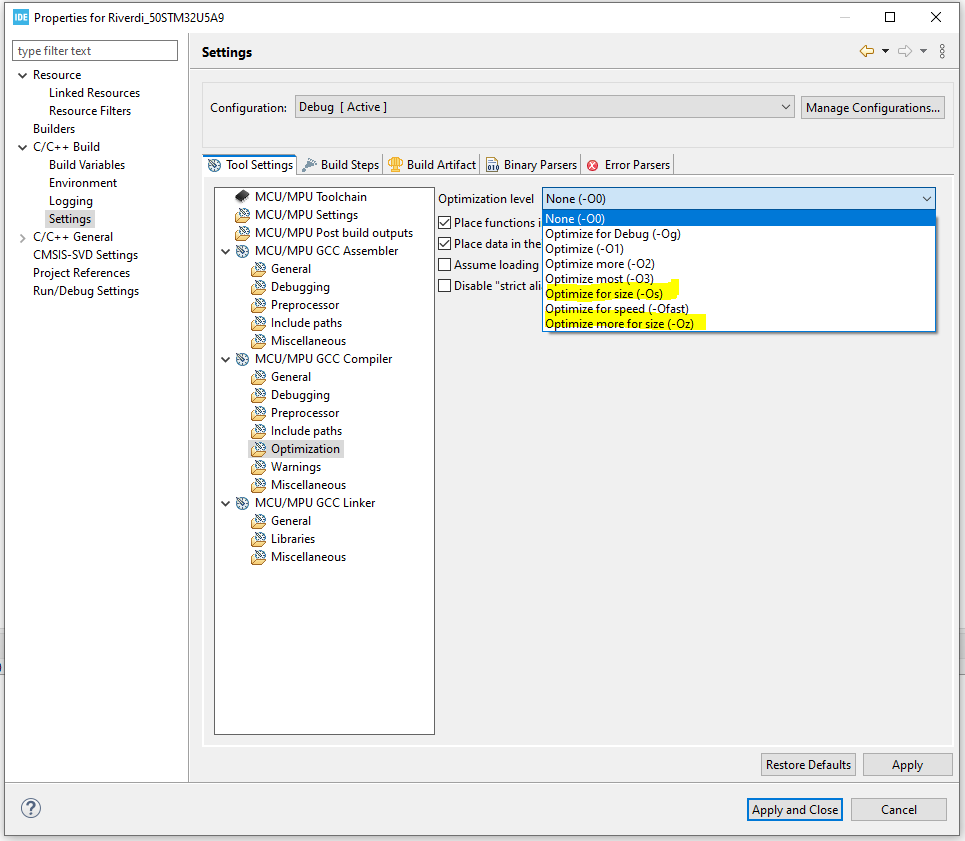Click the Tool Settings tab icon
Viewport: 965px width, 841px height.
click(214, 165)
